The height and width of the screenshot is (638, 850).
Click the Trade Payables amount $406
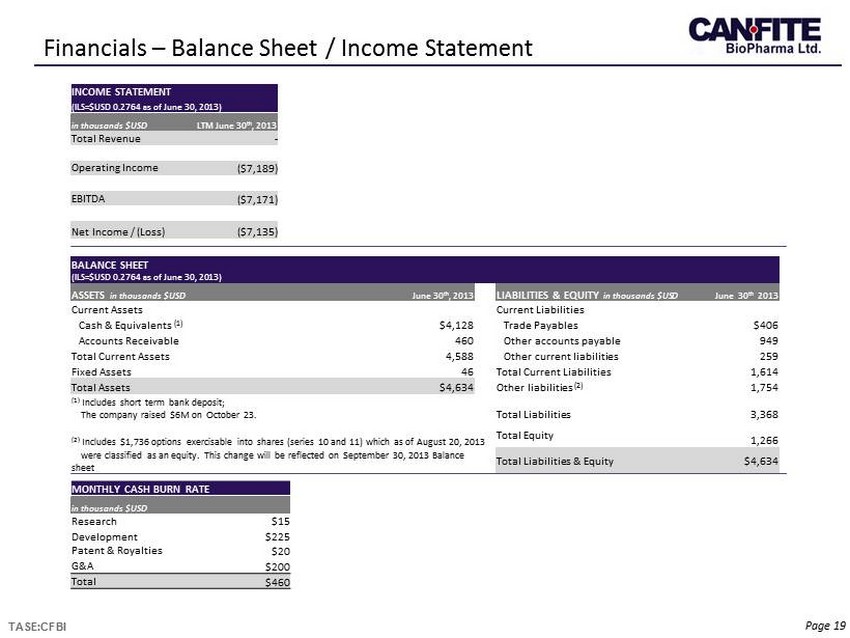click(765, 324)
